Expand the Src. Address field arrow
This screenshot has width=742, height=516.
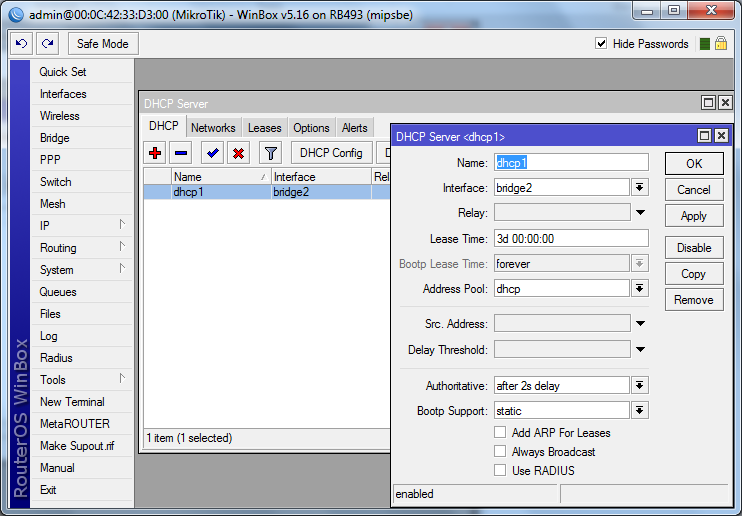click(x=640, y=323)
